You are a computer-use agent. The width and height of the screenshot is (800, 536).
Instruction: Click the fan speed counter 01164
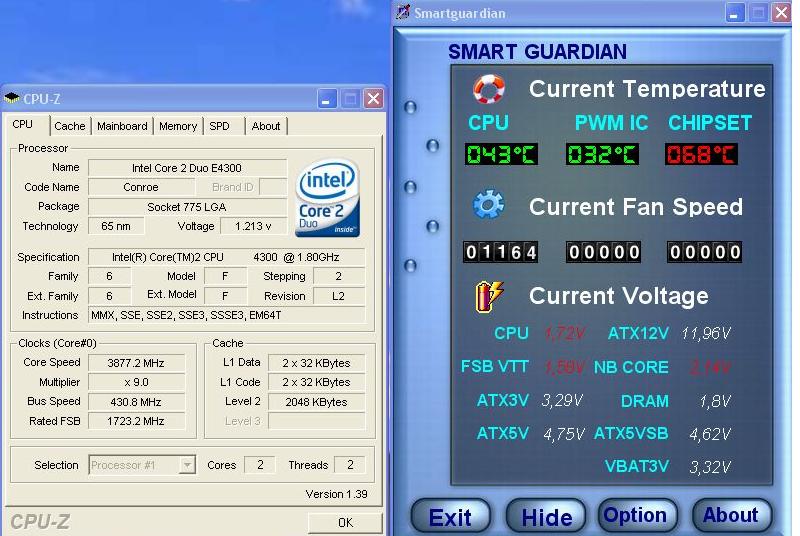pos(501,252)
